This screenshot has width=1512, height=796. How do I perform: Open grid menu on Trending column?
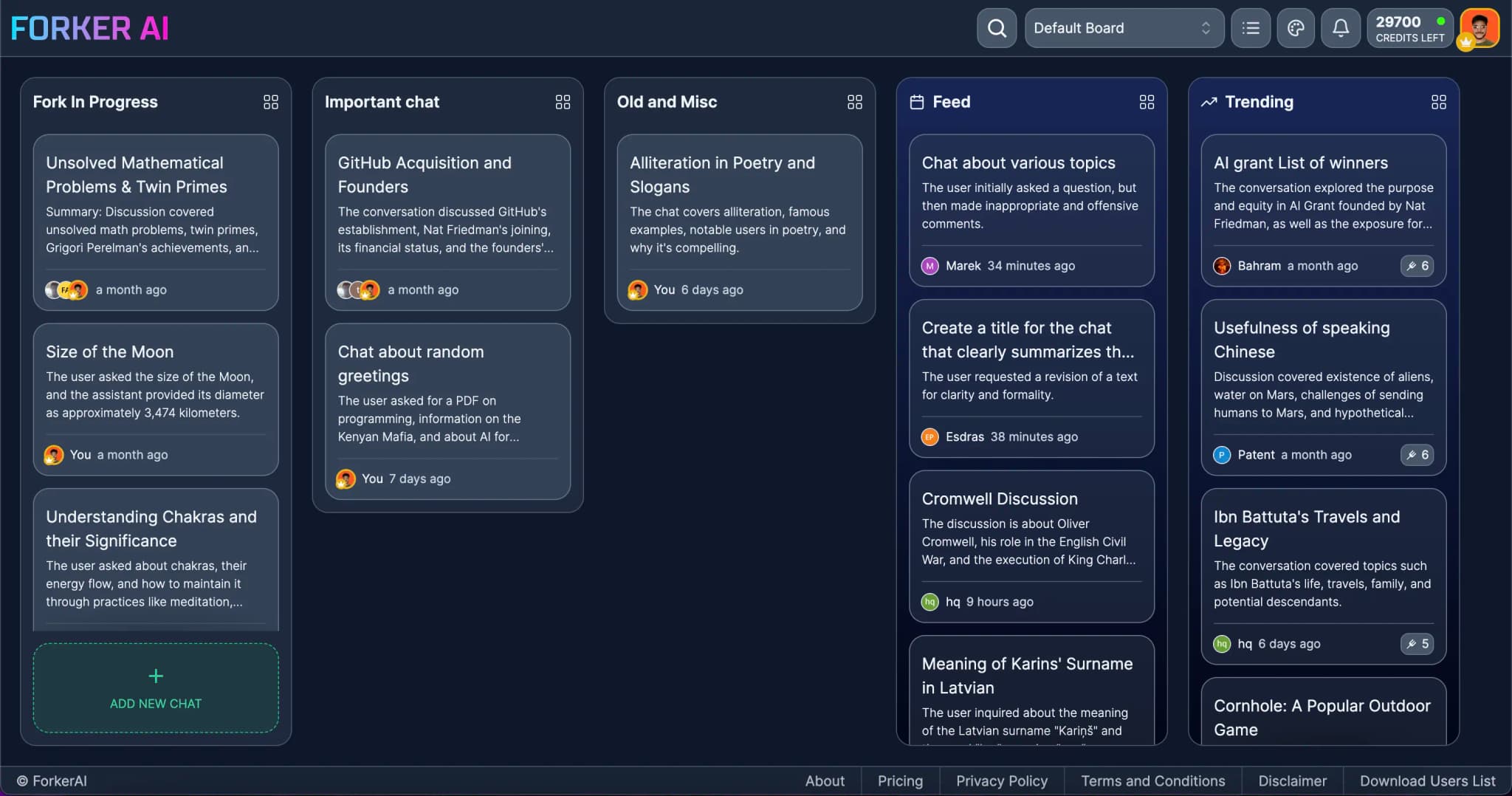tap(1438, 102)
